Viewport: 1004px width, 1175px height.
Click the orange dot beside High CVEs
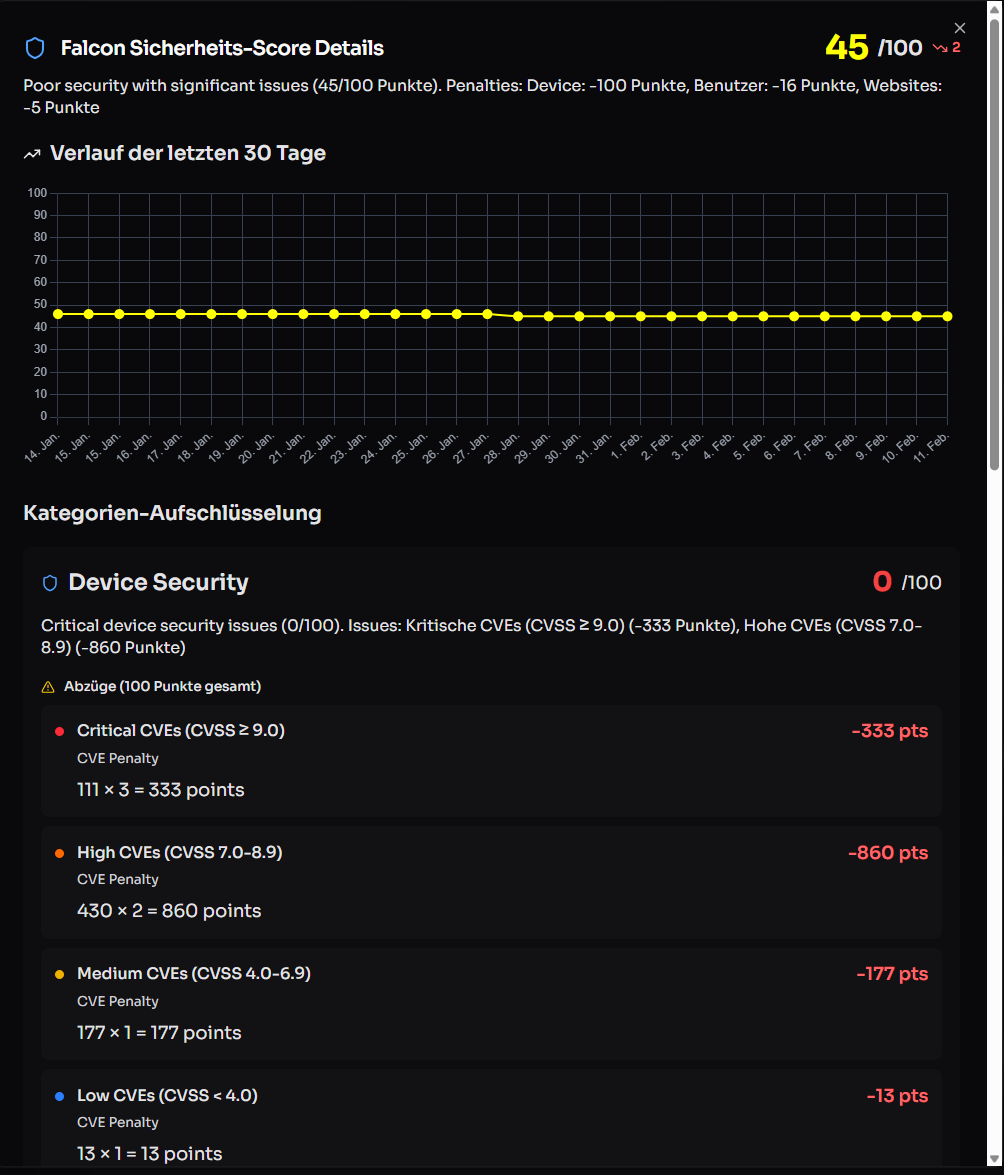(60, 853)
